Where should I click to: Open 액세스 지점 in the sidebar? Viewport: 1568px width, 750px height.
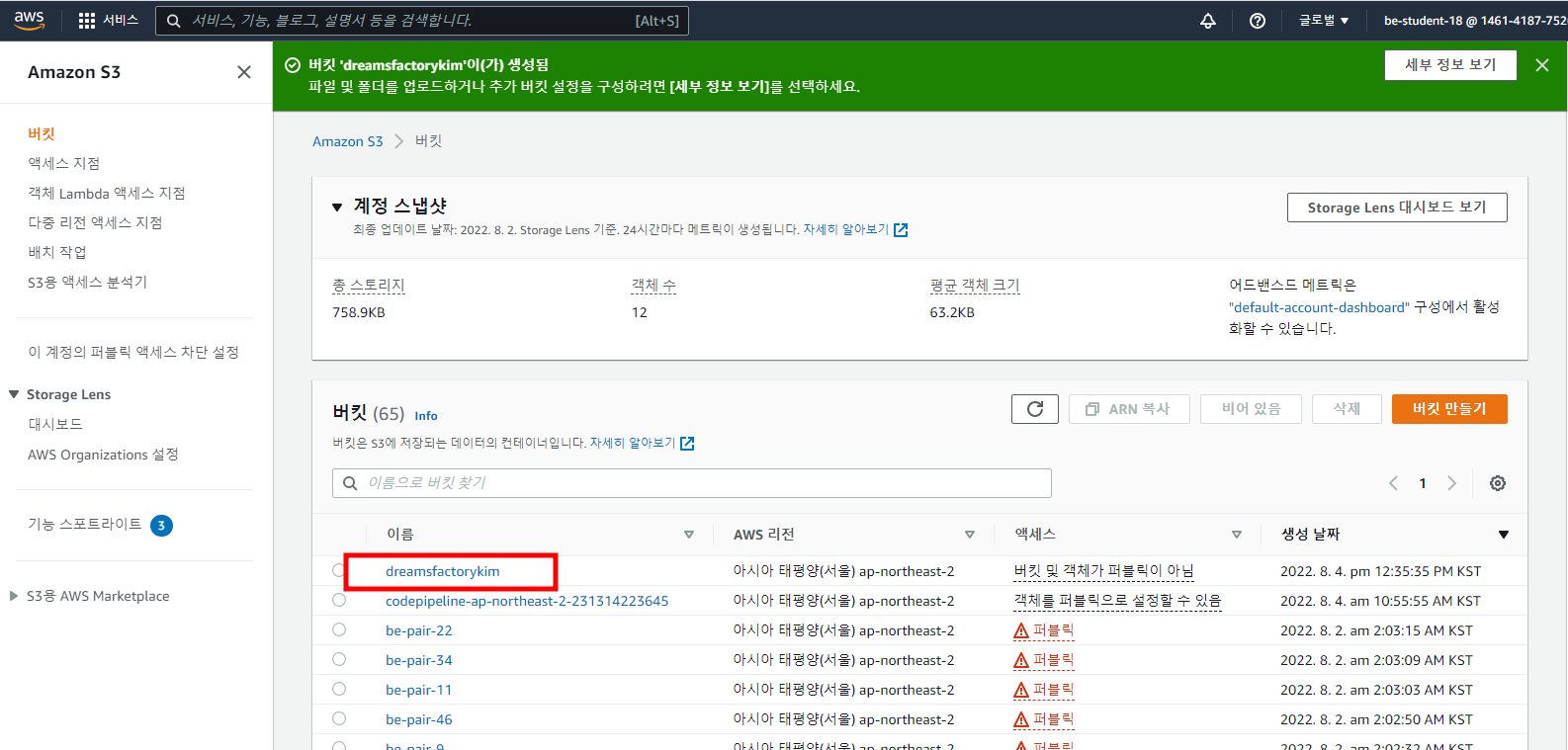(64, 163)
